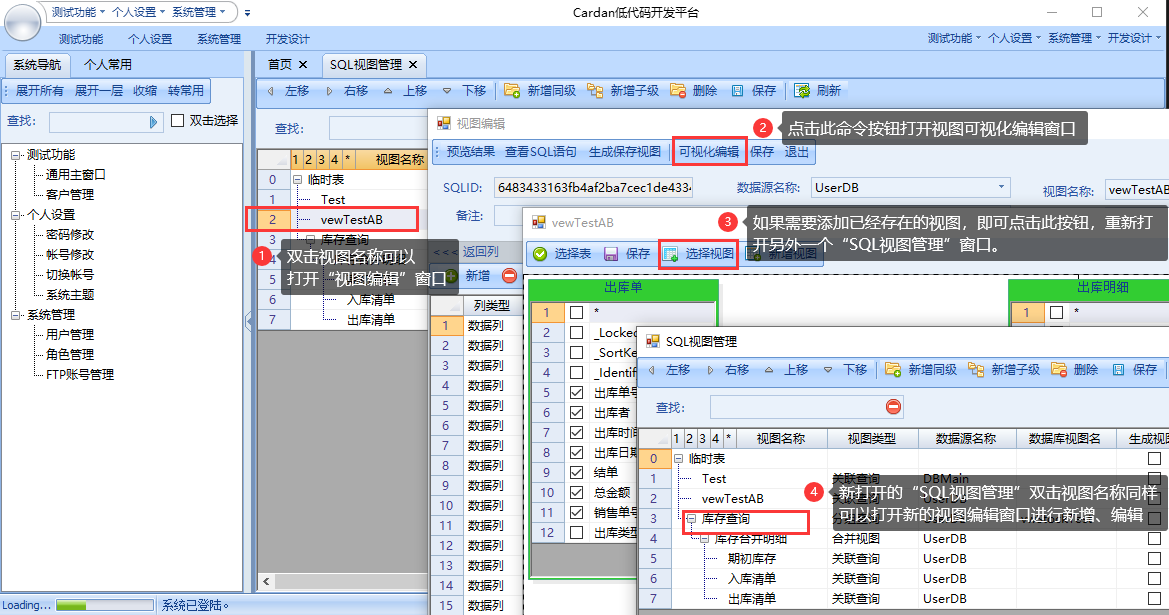This screenshot has height=615, width=1169.
Task: Open the 开发设计 dropdown at the ribbon's right end
Action: tap(1133, 38)
